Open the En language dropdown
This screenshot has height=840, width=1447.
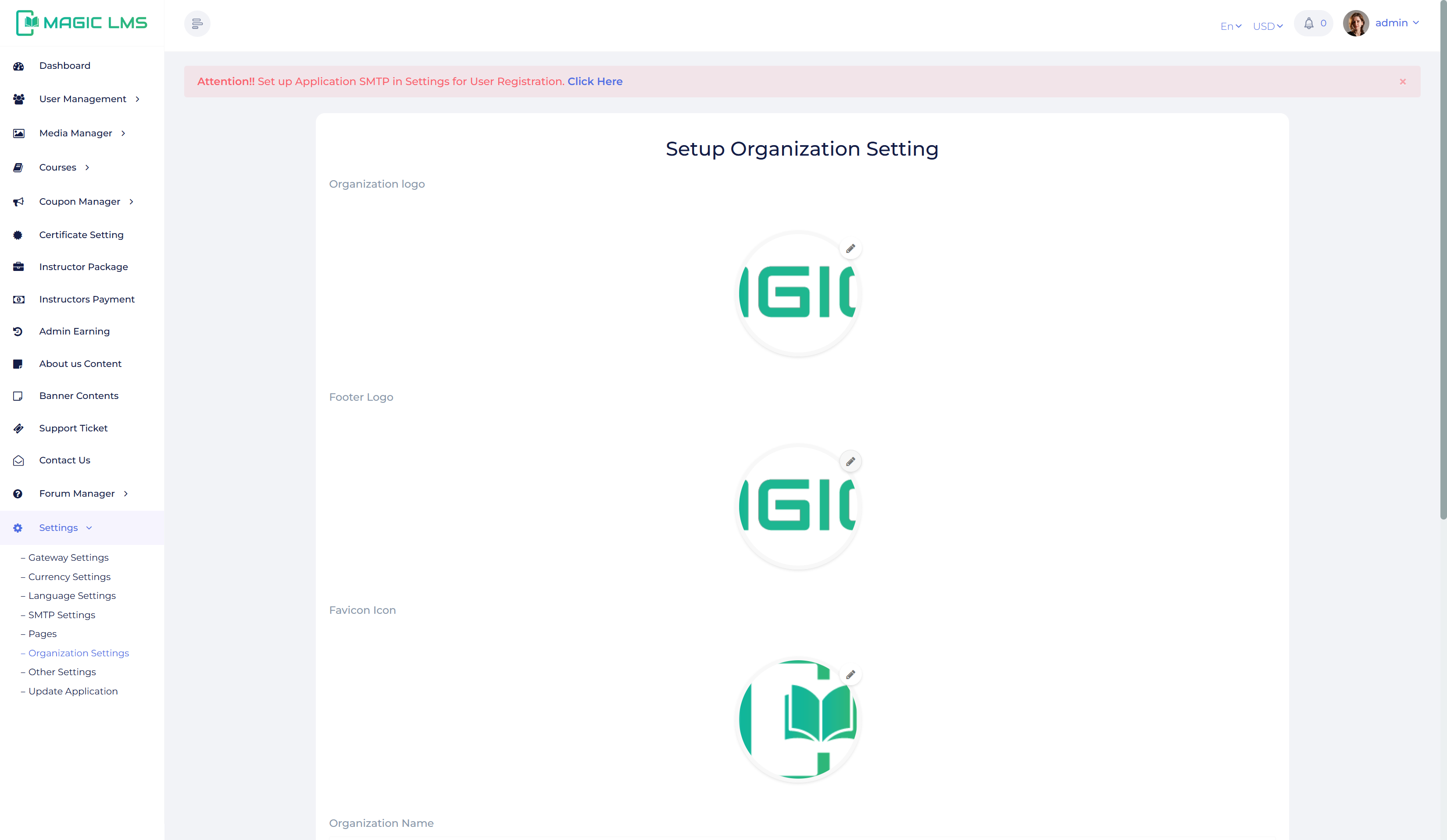point(1230,26)
